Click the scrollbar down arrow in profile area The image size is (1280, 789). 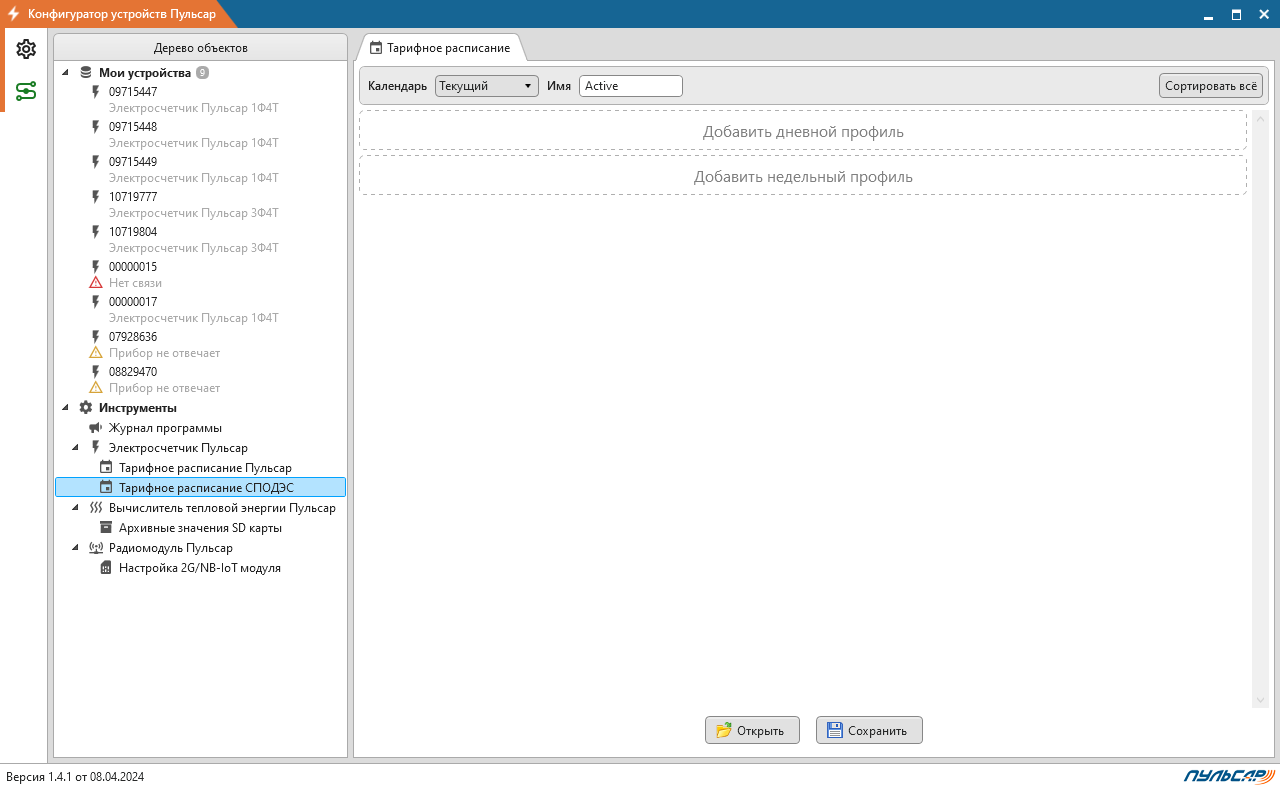tap(1260, 700)
